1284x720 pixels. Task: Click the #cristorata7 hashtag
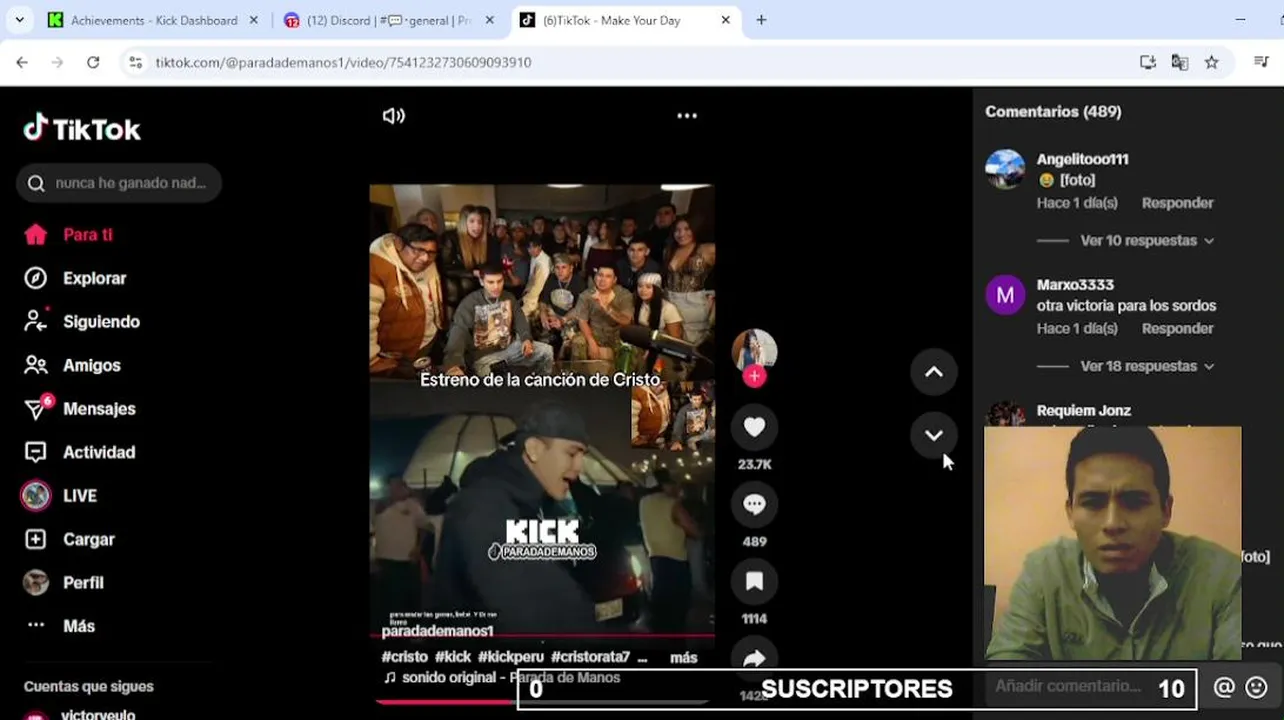click(x=590, y=658)
